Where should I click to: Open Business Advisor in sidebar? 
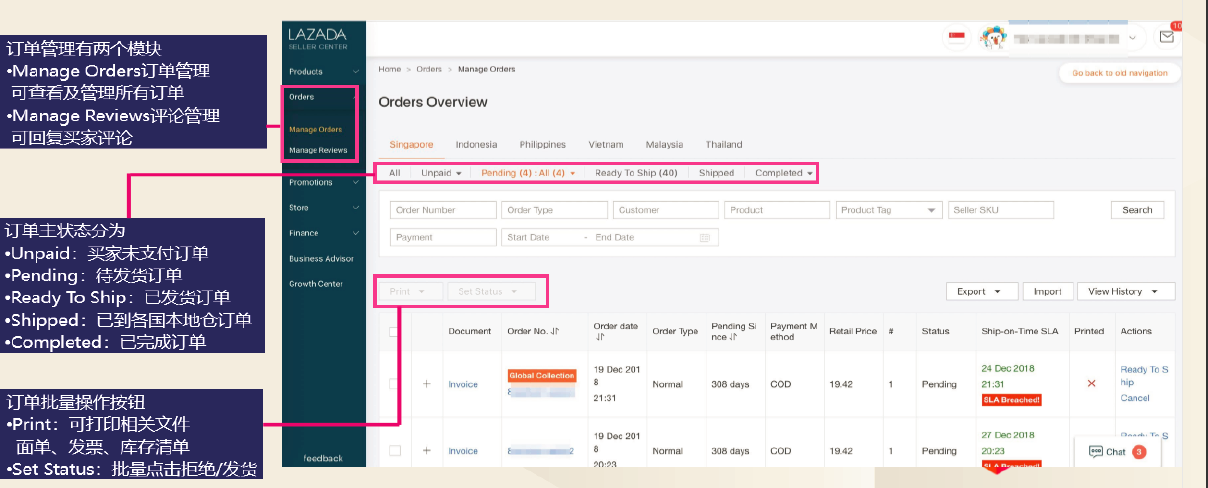321,258
